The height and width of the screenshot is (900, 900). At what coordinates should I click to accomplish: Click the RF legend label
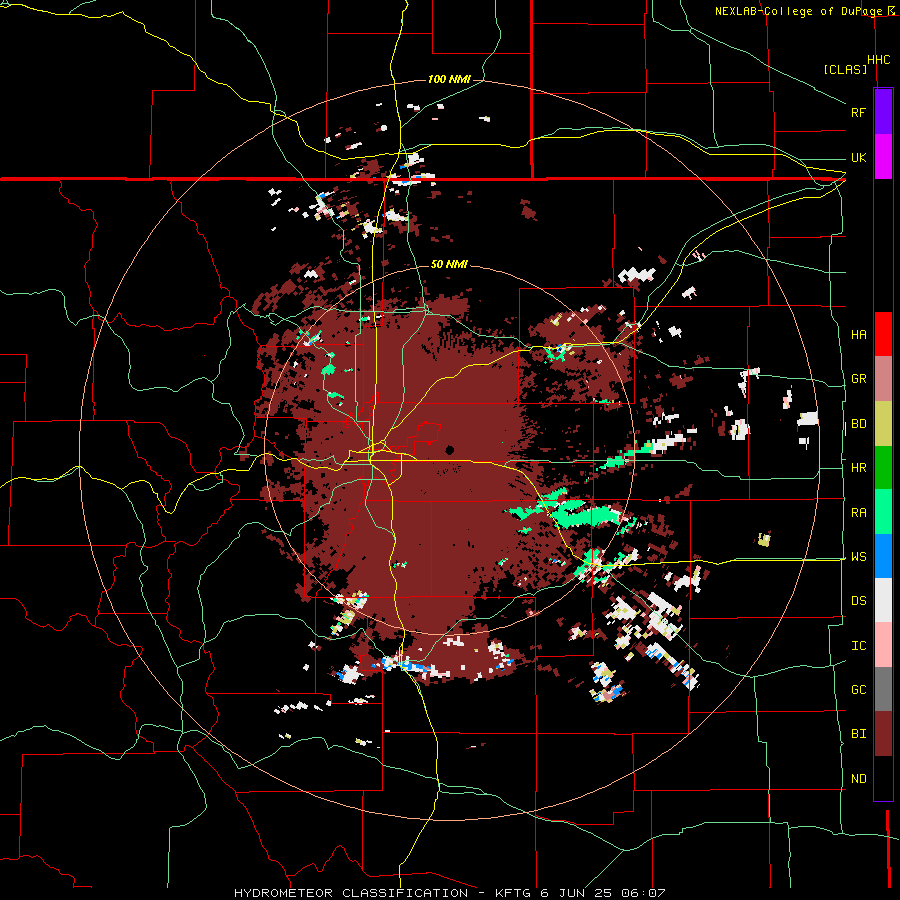[x=858, y=112]
